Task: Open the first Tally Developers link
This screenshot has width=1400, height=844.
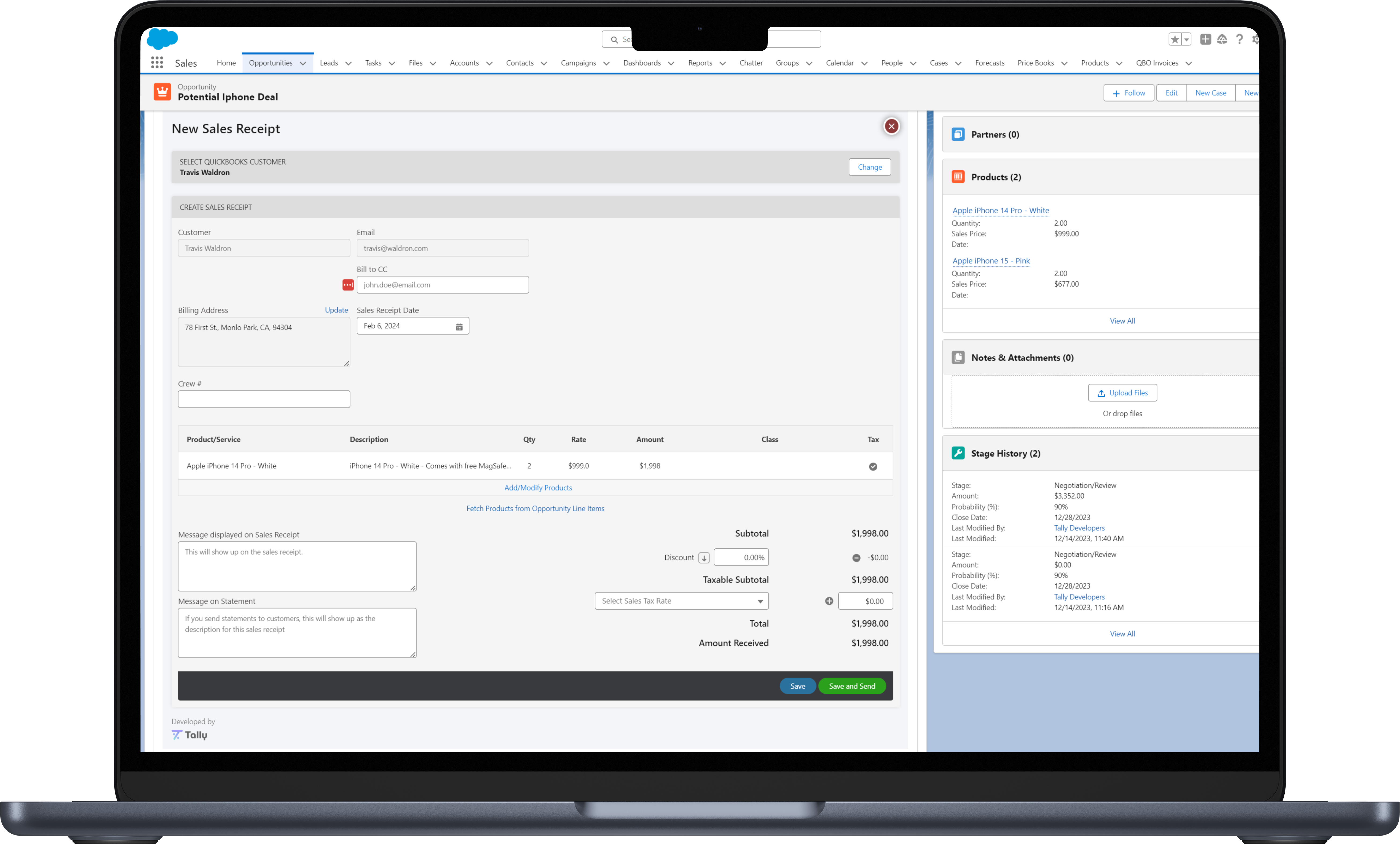Action: point(1080,528)
